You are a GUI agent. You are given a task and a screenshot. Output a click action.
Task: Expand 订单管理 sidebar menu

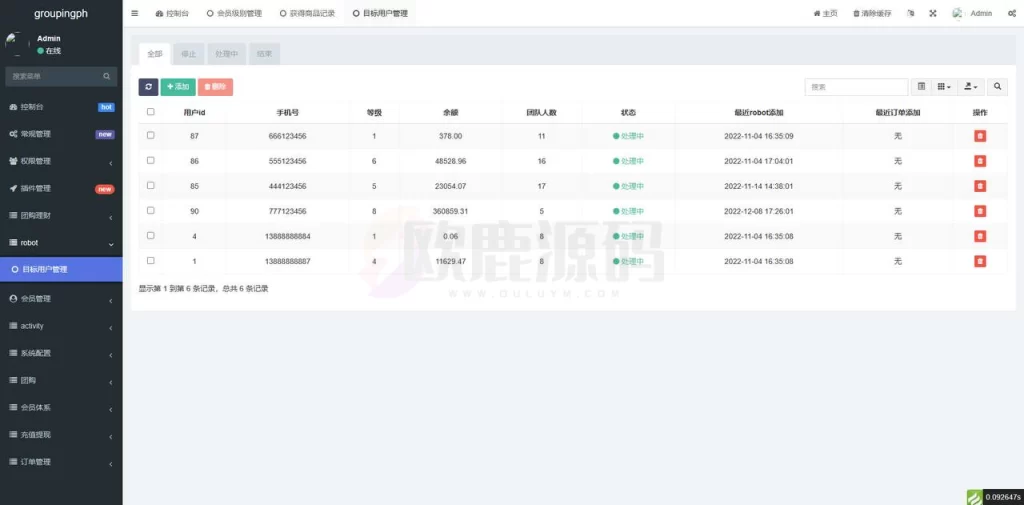(x=61, y=462)
